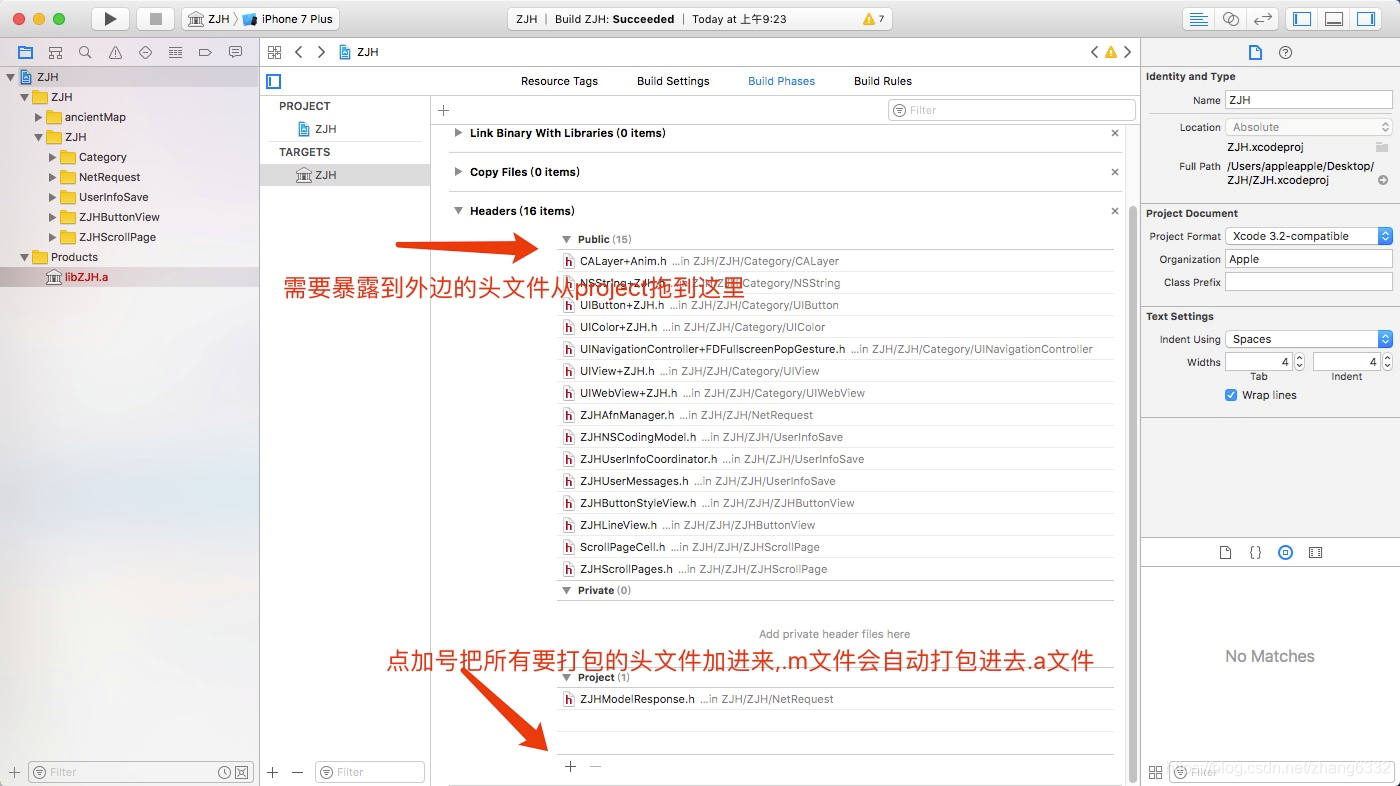1400x786 pixels.
Task: Select ZJH target under TARGETS
Action: (345, 175)
